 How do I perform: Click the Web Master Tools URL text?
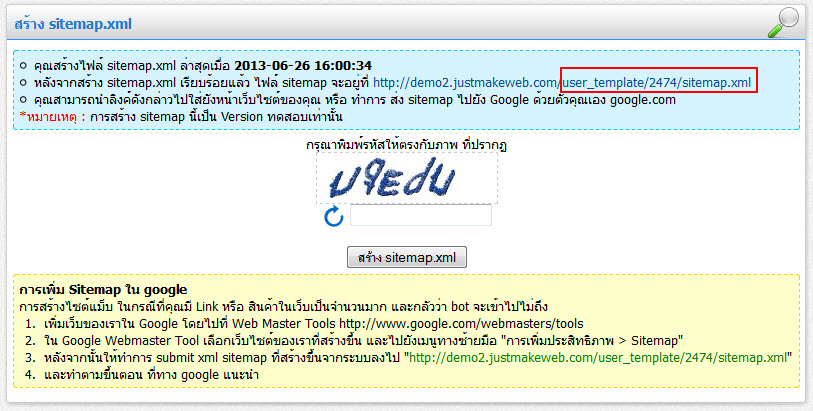(461, 324)
